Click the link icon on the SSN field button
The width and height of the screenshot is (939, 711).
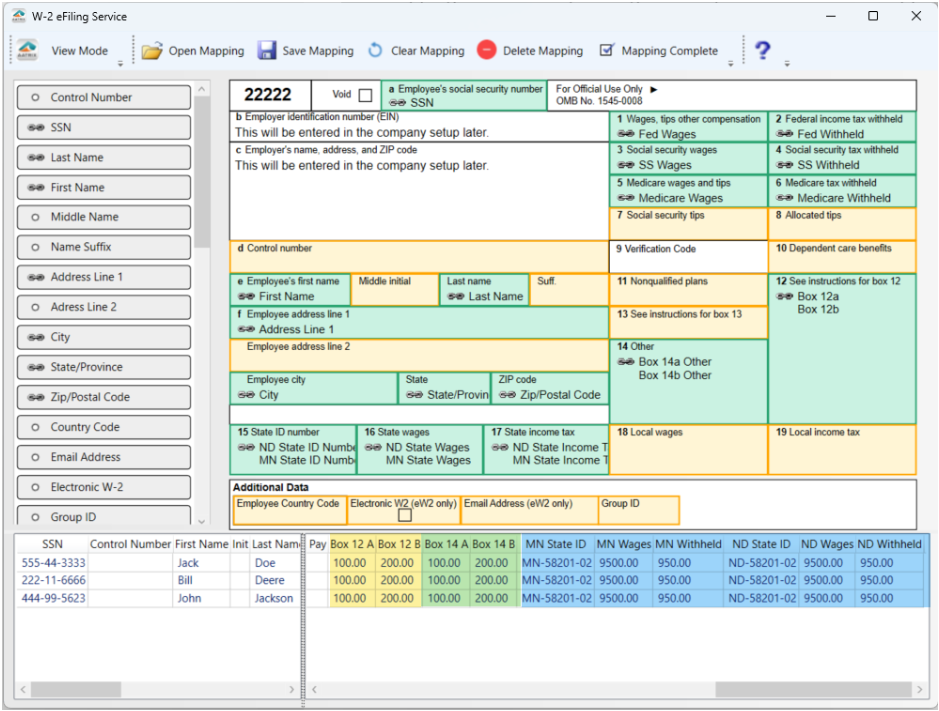click(x=37, y=128)
